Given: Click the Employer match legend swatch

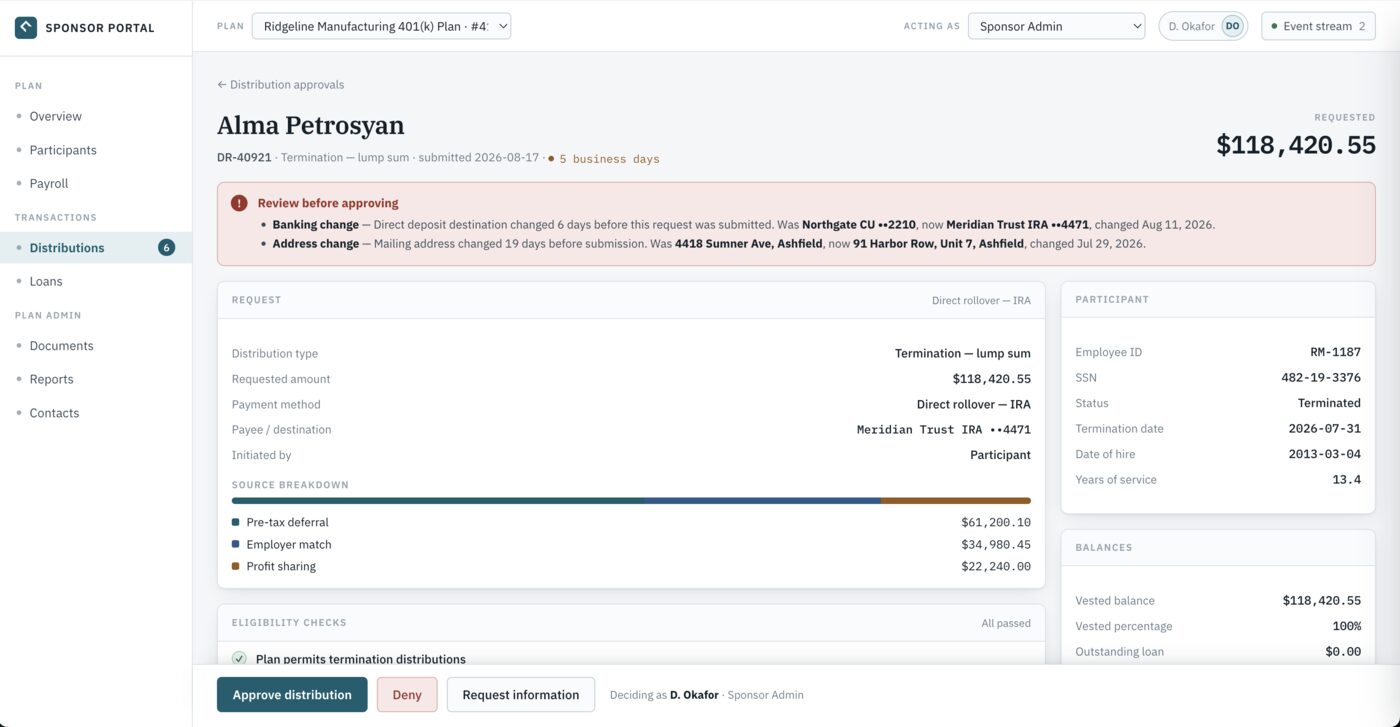Looking at the screenshot, I should [235, 544].
